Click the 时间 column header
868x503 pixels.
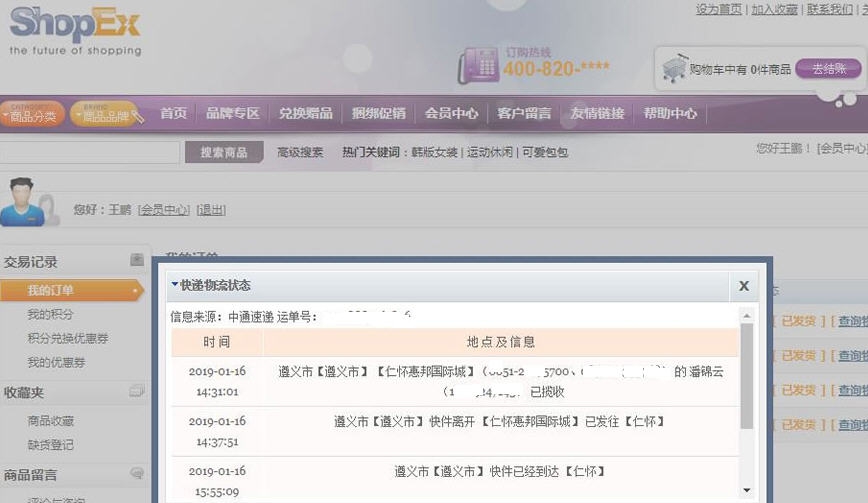pos(217,342)
